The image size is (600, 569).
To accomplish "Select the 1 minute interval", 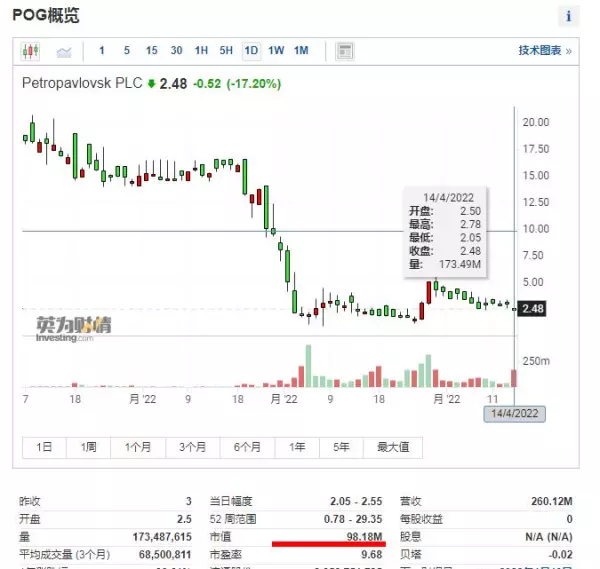I will [x=102, y=51].
